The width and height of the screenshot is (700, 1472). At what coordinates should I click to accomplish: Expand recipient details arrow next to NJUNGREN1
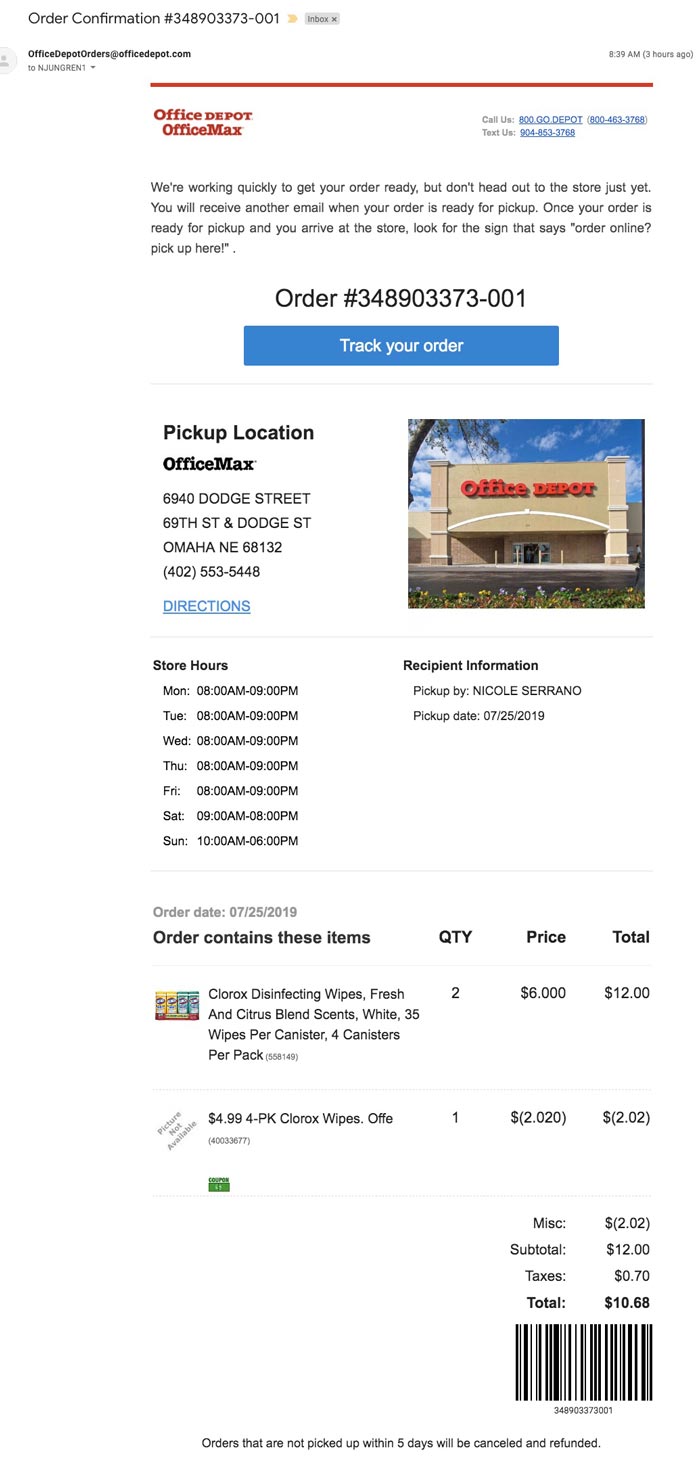pyautogui.click(x=93, y=68)
